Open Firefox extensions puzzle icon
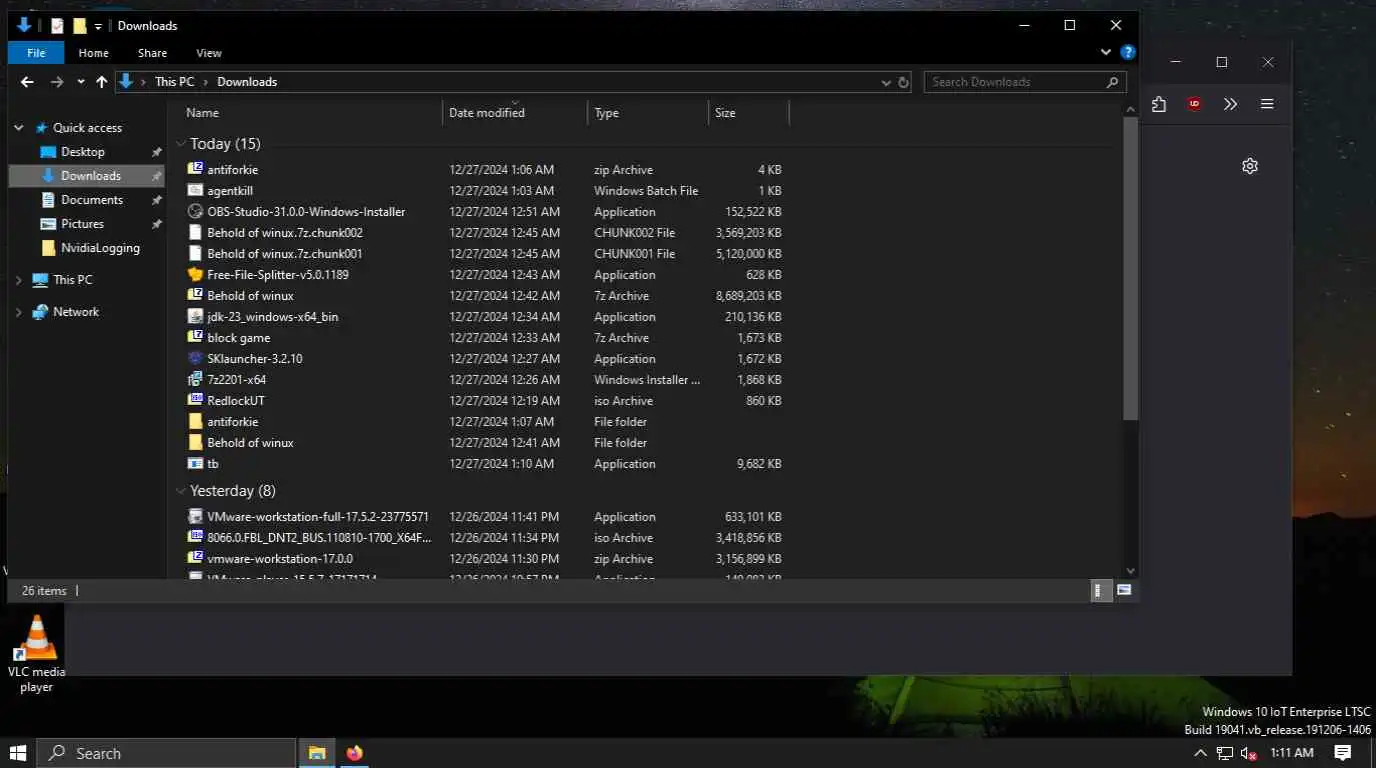 tap(1159, 104)
